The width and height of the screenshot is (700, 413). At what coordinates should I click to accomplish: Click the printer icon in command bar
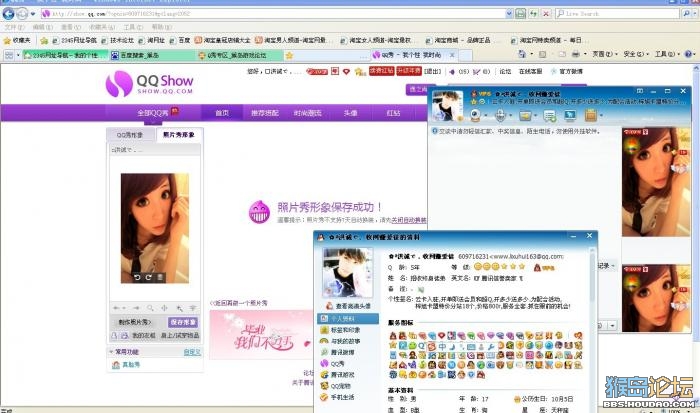click(x=576, y=54)
